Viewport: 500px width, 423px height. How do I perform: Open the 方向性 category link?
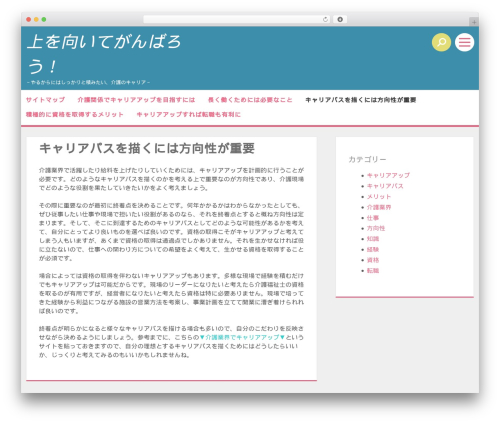point(376,228)
